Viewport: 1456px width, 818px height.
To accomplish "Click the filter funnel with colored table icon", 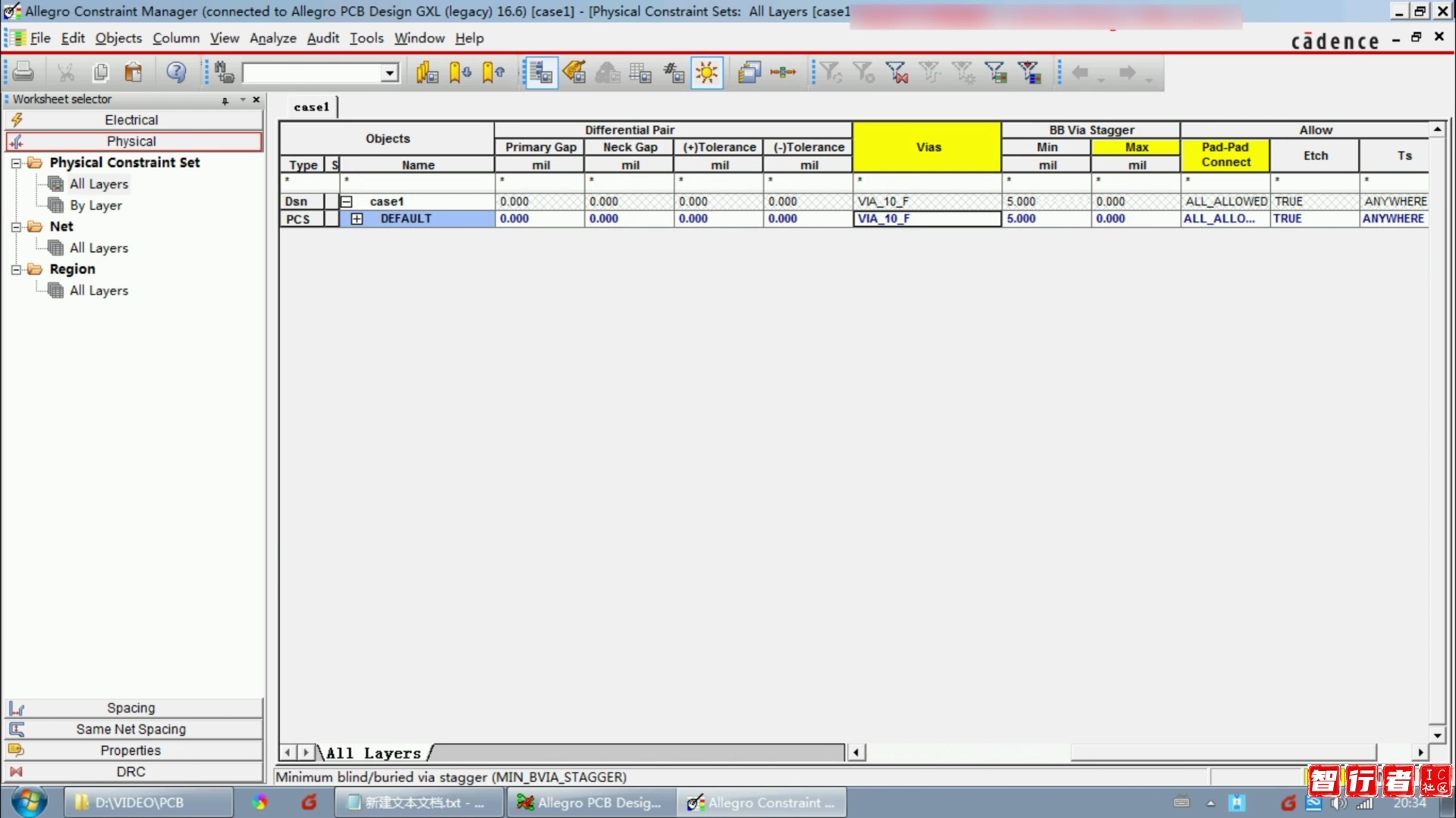I will [x=996, y=72].
